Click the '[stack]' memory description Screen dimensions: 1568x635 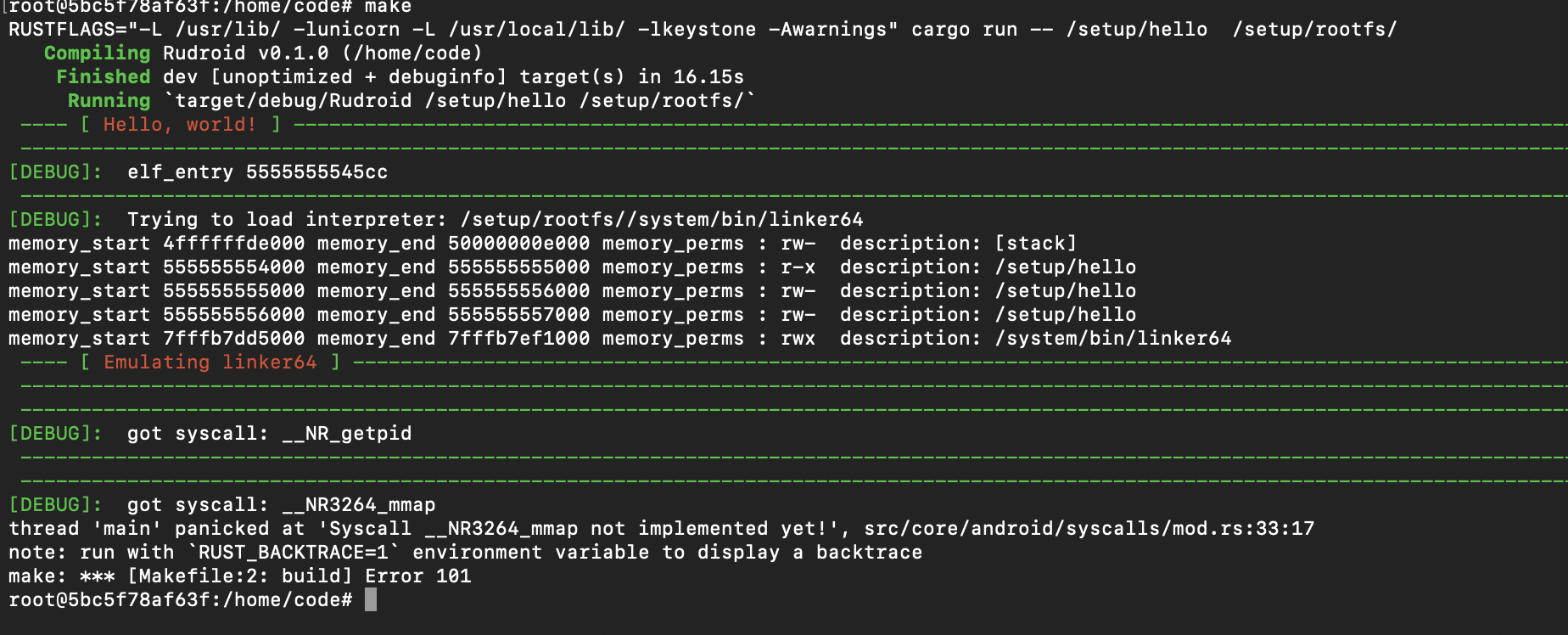coord(1036,243)
